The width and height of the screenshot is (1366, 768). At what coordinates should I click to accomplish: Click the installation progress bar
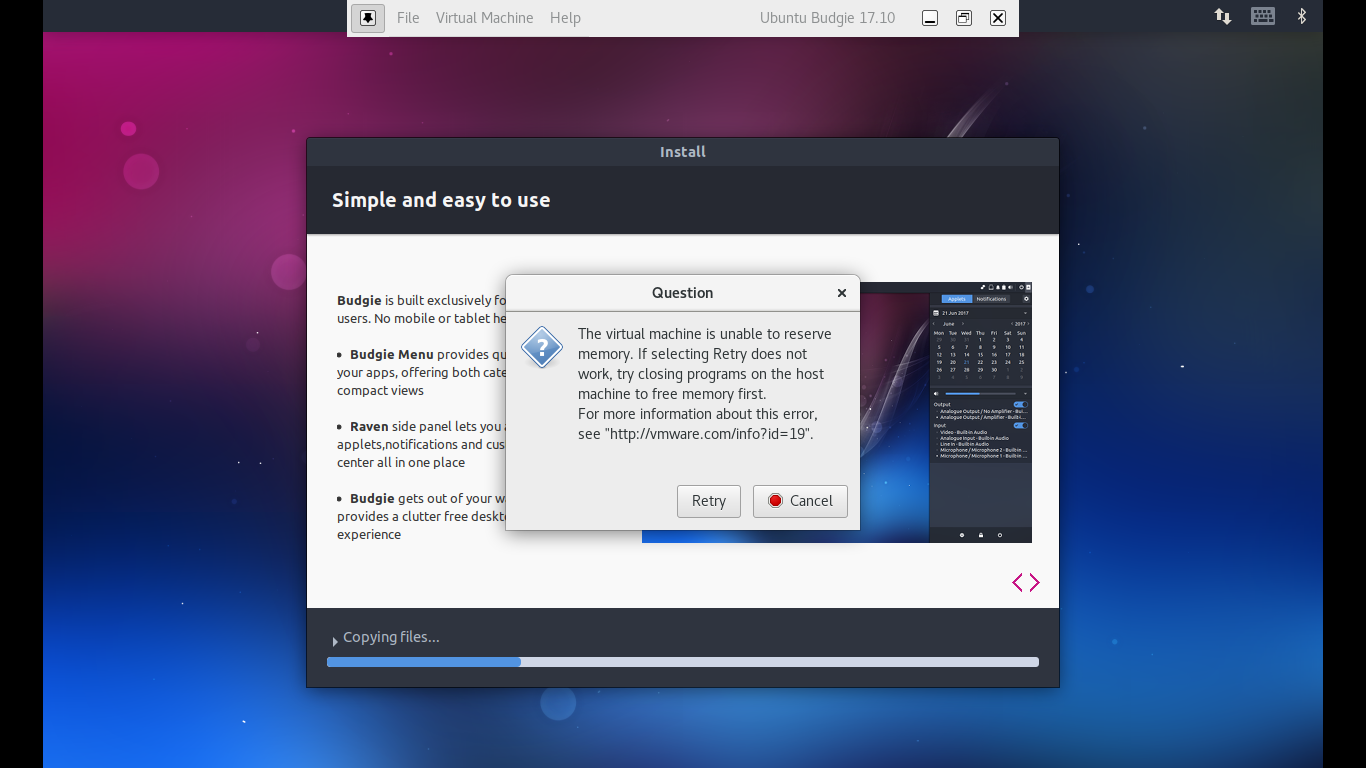tap(683, 662)
